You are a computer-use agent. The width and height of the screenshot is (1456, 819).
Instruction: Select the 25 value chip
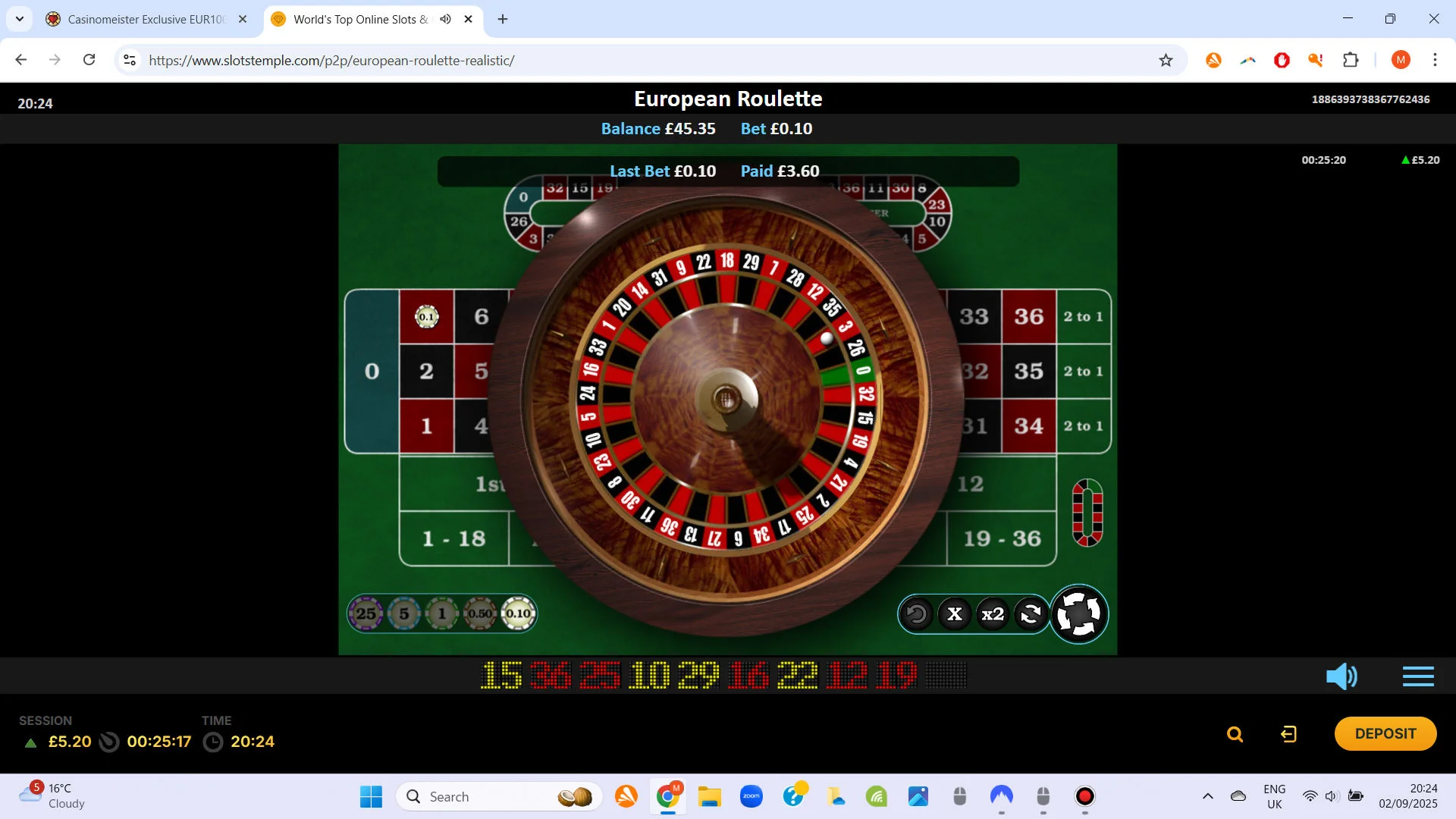point(366,613)
